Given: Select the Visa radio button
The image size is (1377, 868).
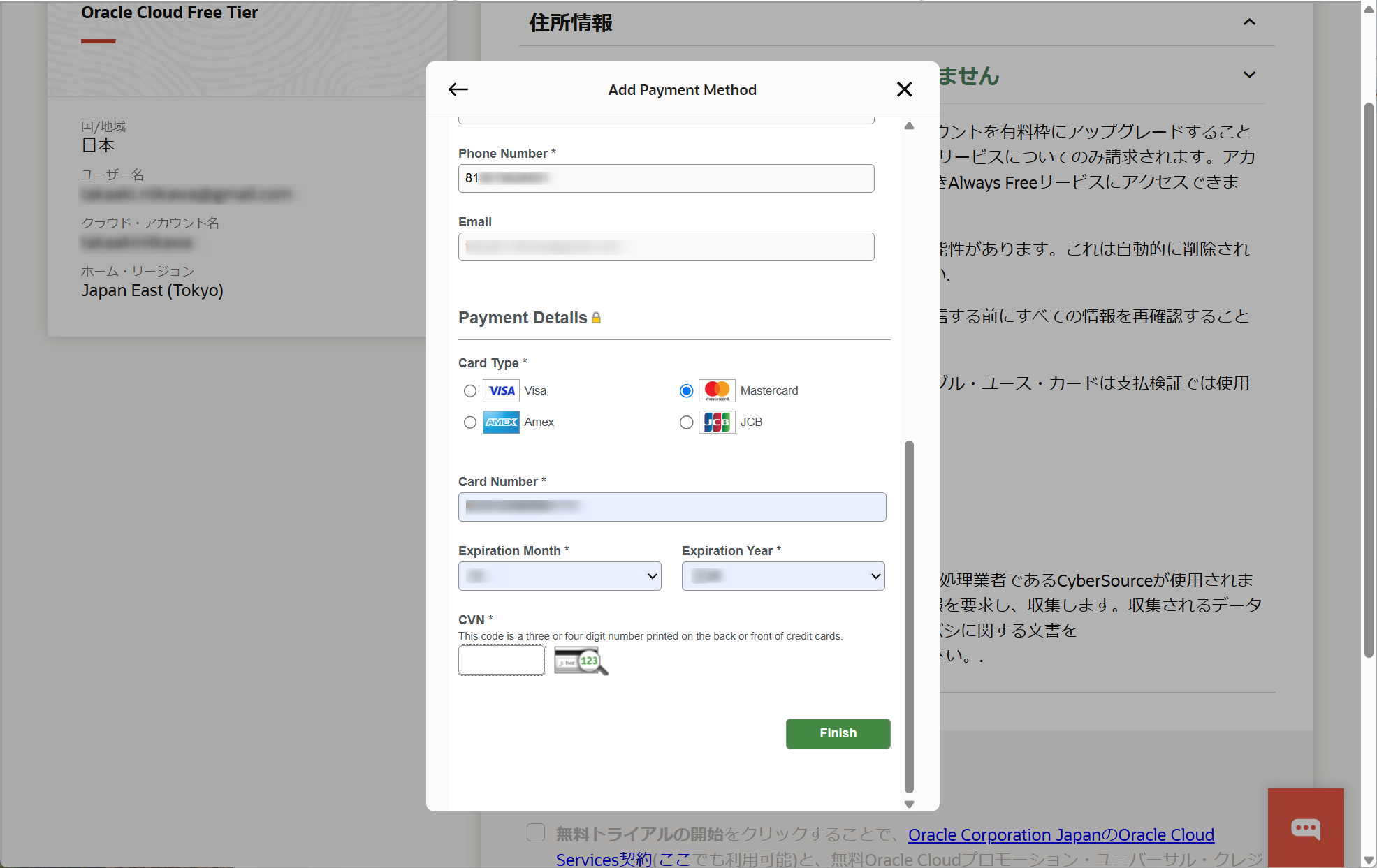Looking at the screenshot, I should pyautogui.click(x=470, y=391).
